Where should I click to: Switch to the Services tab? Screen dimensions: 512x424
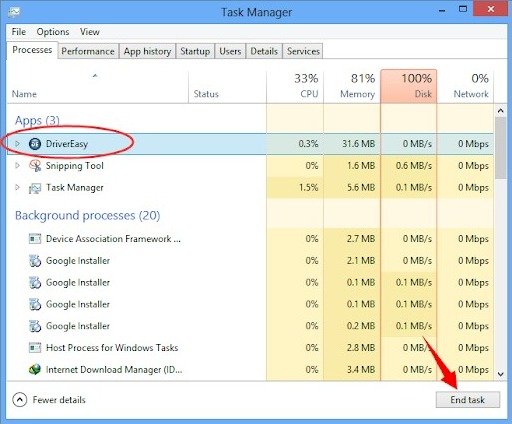[x=303, y=51]
